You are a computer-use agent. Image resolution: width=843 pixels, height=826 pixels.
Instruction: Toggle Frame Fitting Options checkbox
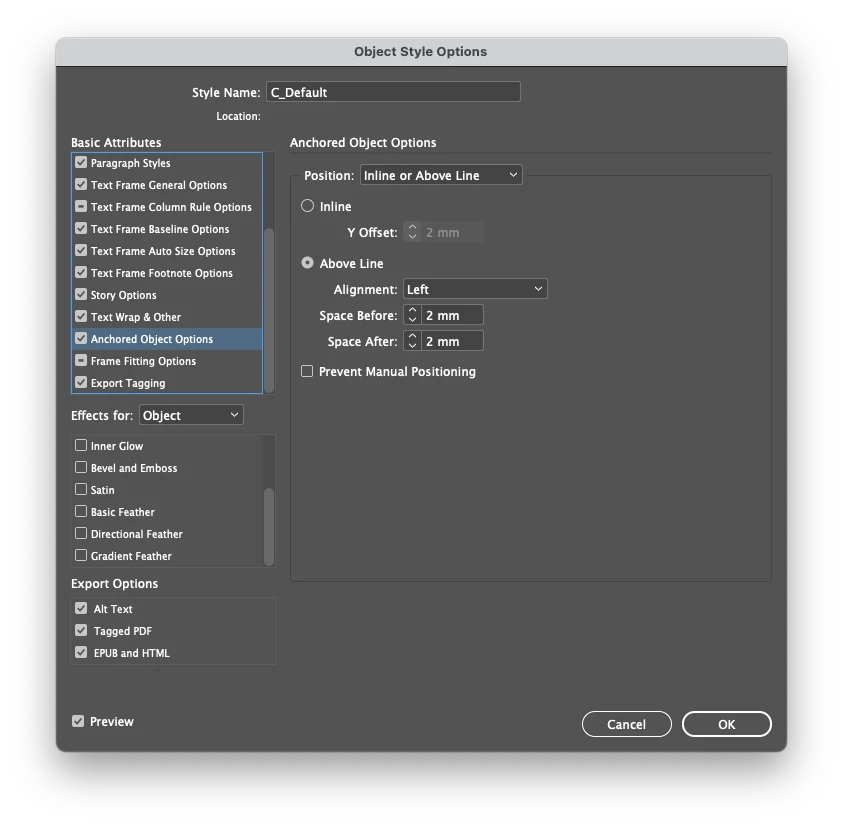coord(81,361)
